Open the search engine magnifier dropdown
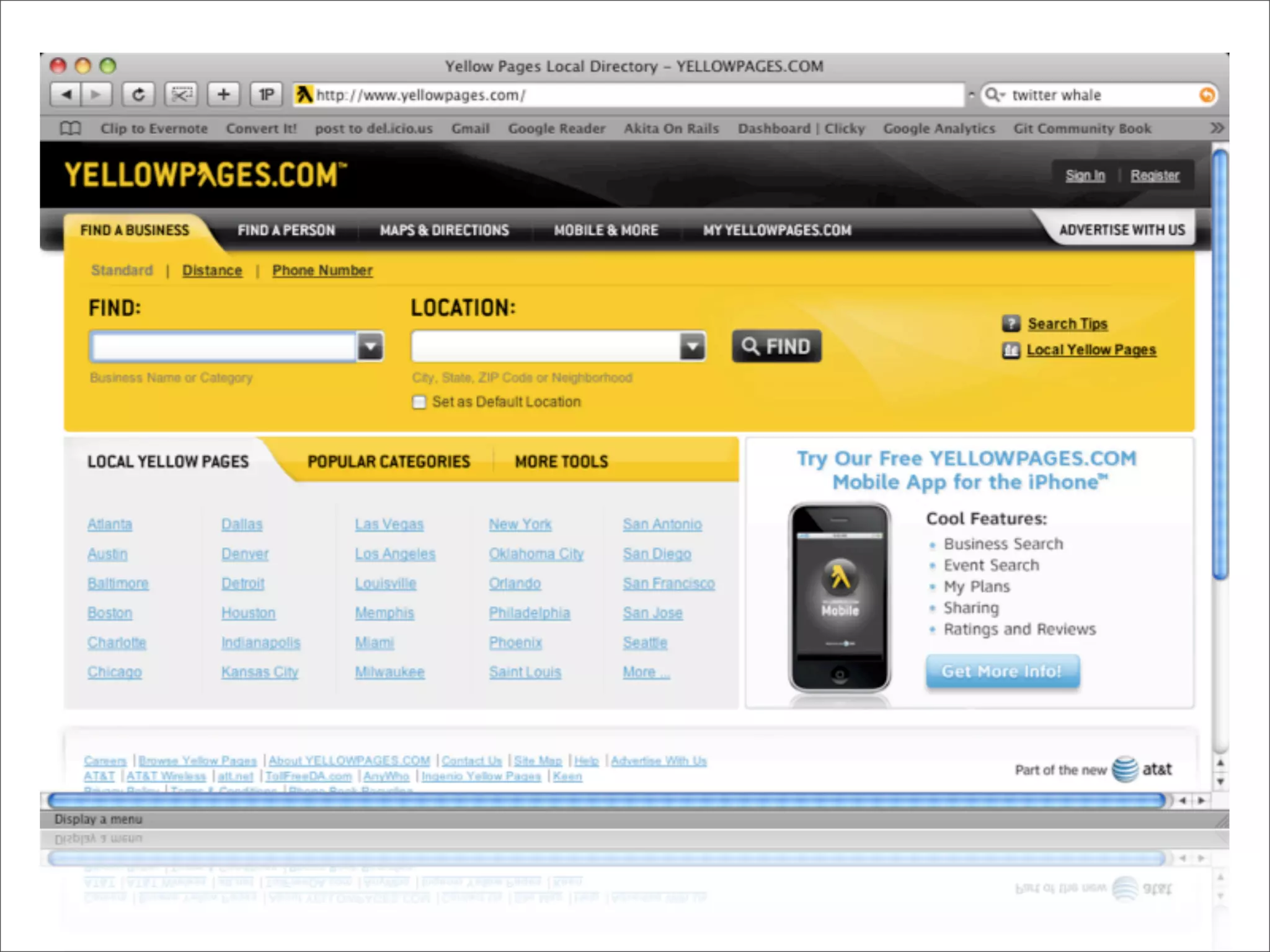The image size is (1270, 952). click(x=994, y=95)
